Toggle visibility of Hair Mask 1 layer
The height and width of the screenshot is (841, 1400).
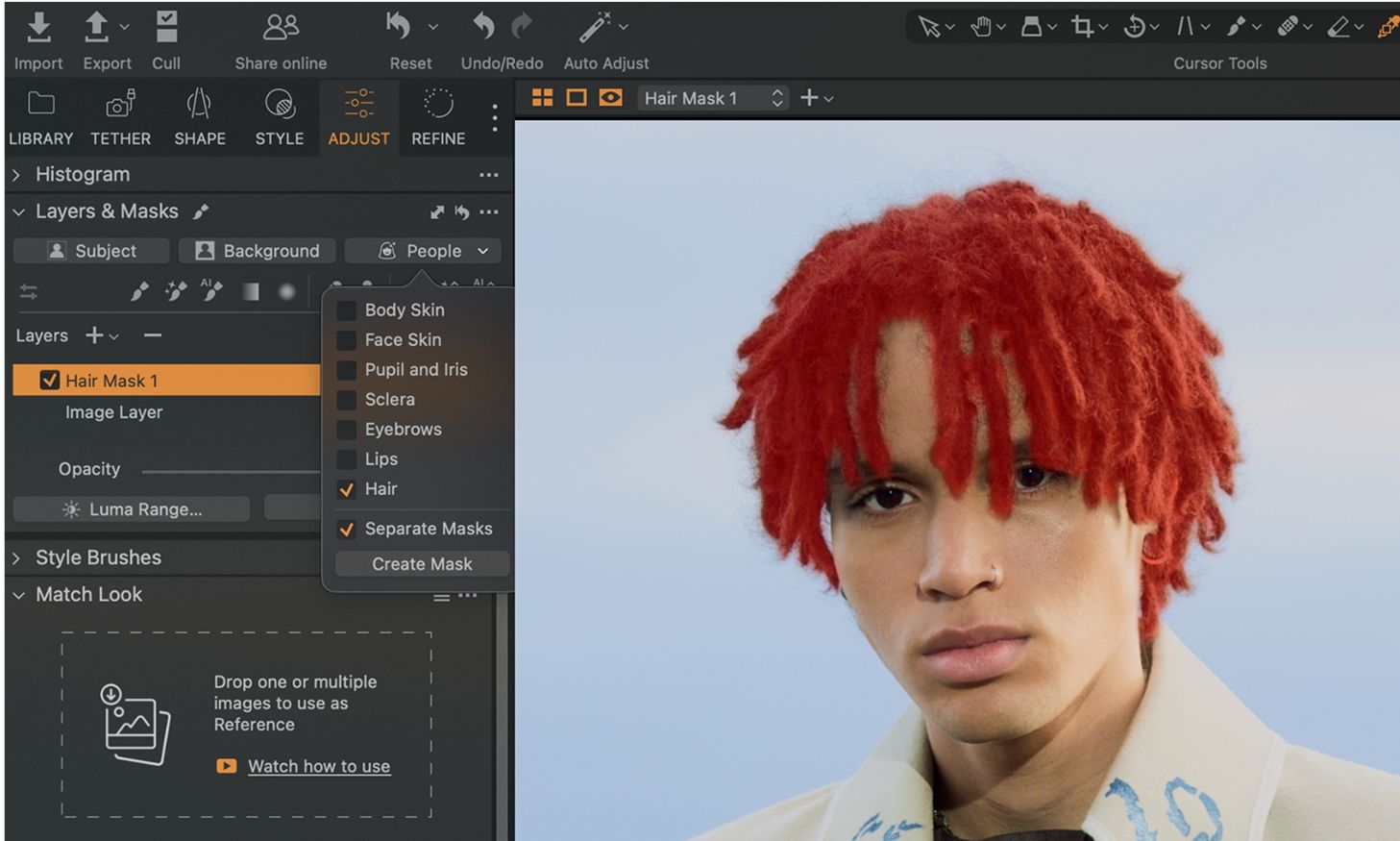[49, 381]
